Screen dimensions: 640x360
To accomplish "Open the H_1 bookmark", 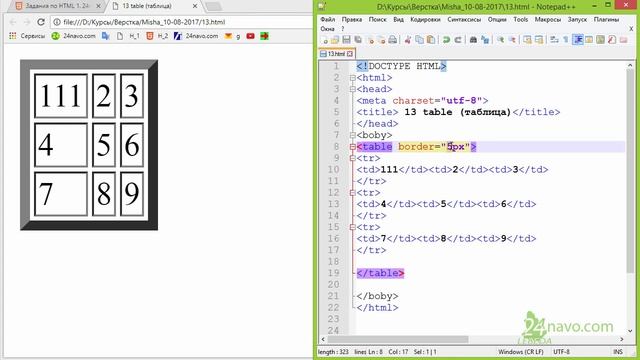I will (129, 36).
